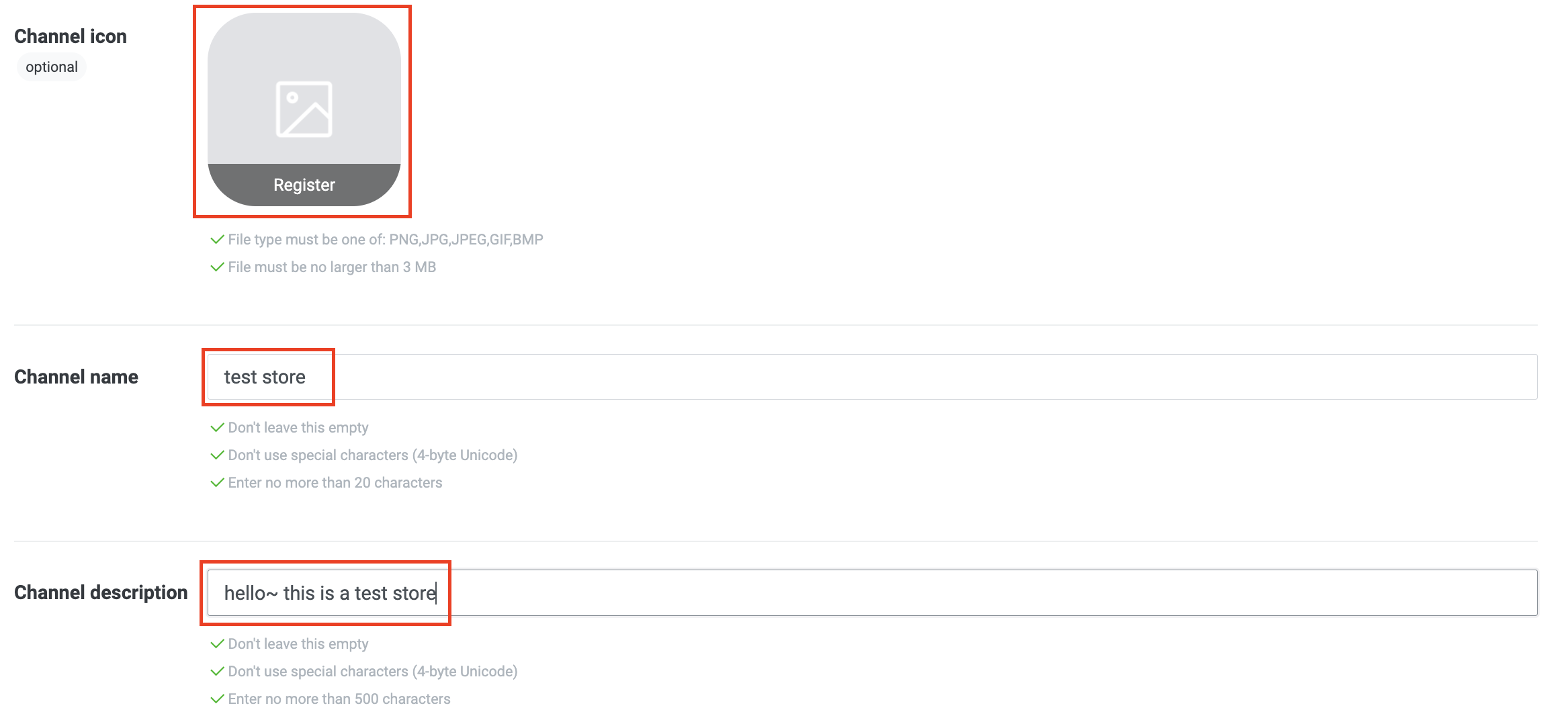
Task: Click checkmark by name's special characters rule
Action: (217, 455)
